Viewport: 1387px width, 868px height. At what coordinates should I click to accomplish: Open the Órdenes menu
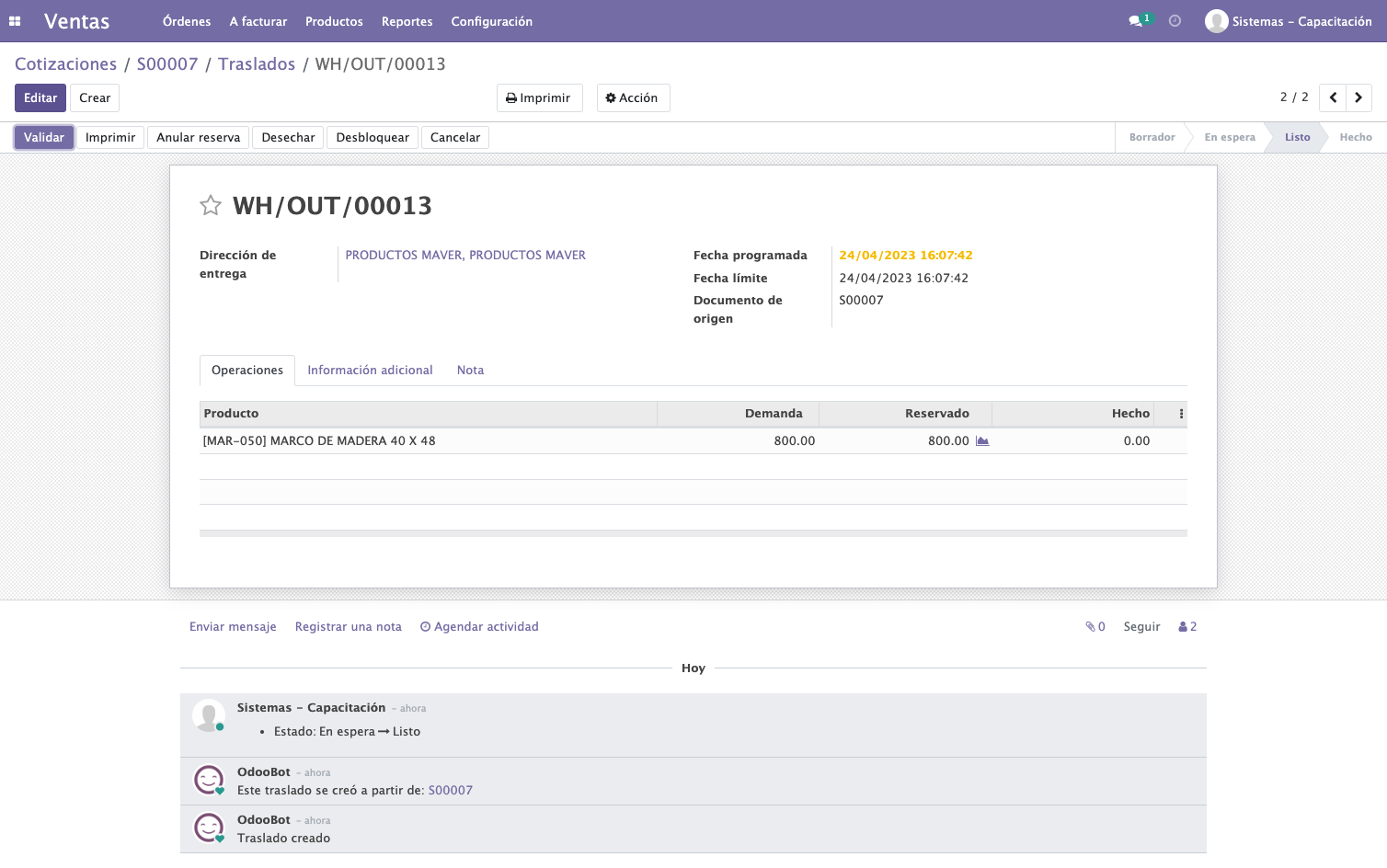[x=187, y=21]
